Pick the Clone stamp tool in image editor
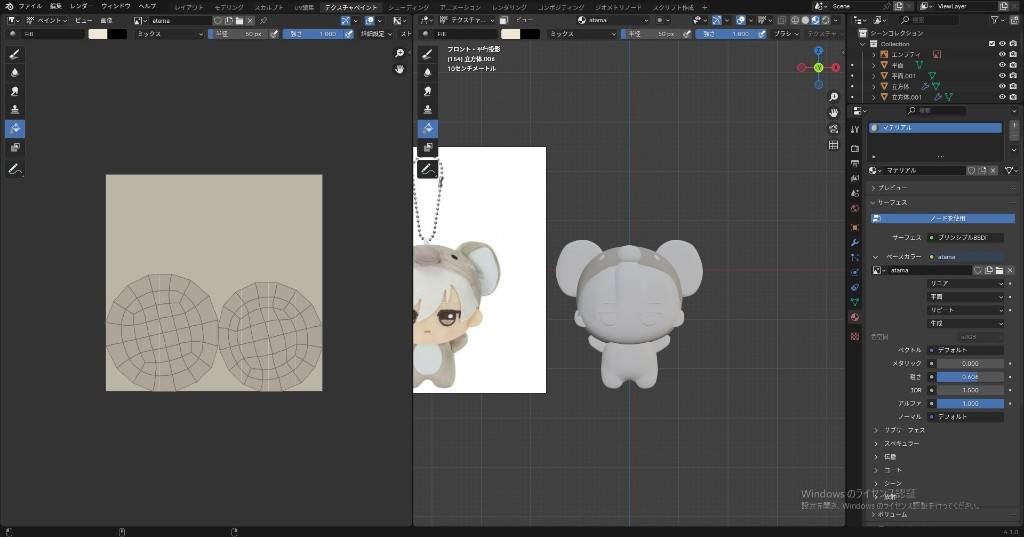This screenshot has height=537, width=1024. coord(15,110)
